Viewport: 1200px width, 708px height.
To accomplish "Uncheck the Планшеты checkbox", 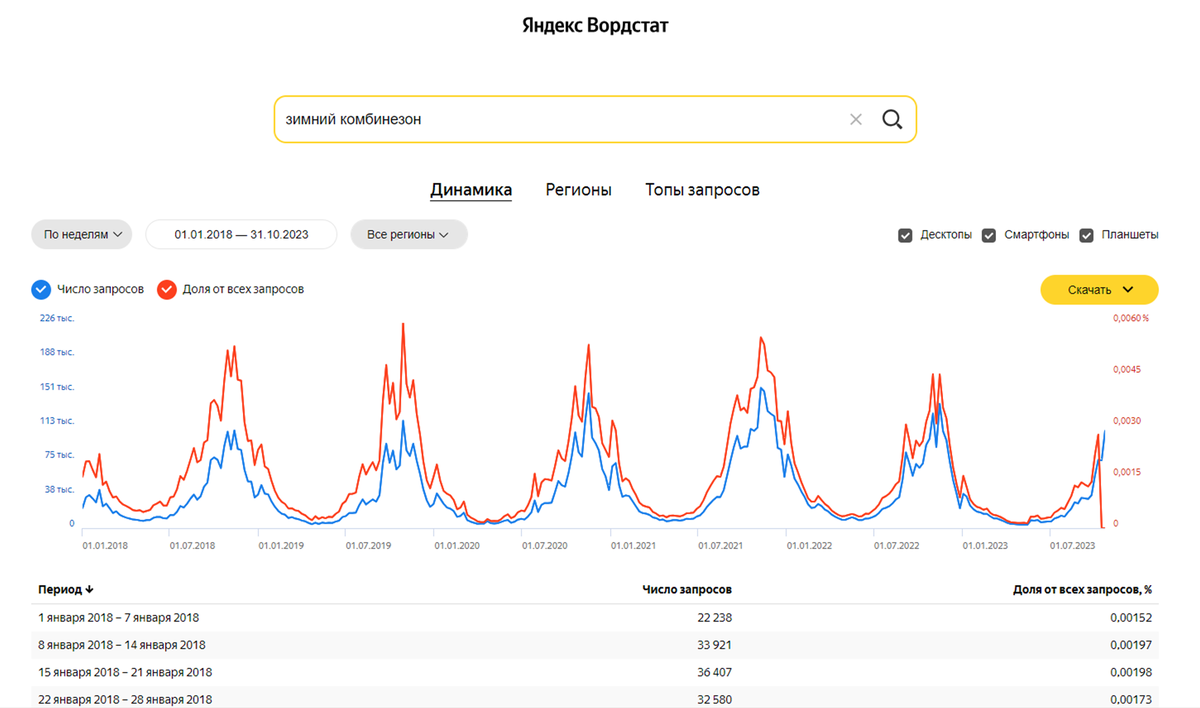I will pyautogui.click(x=1087, y=235).
